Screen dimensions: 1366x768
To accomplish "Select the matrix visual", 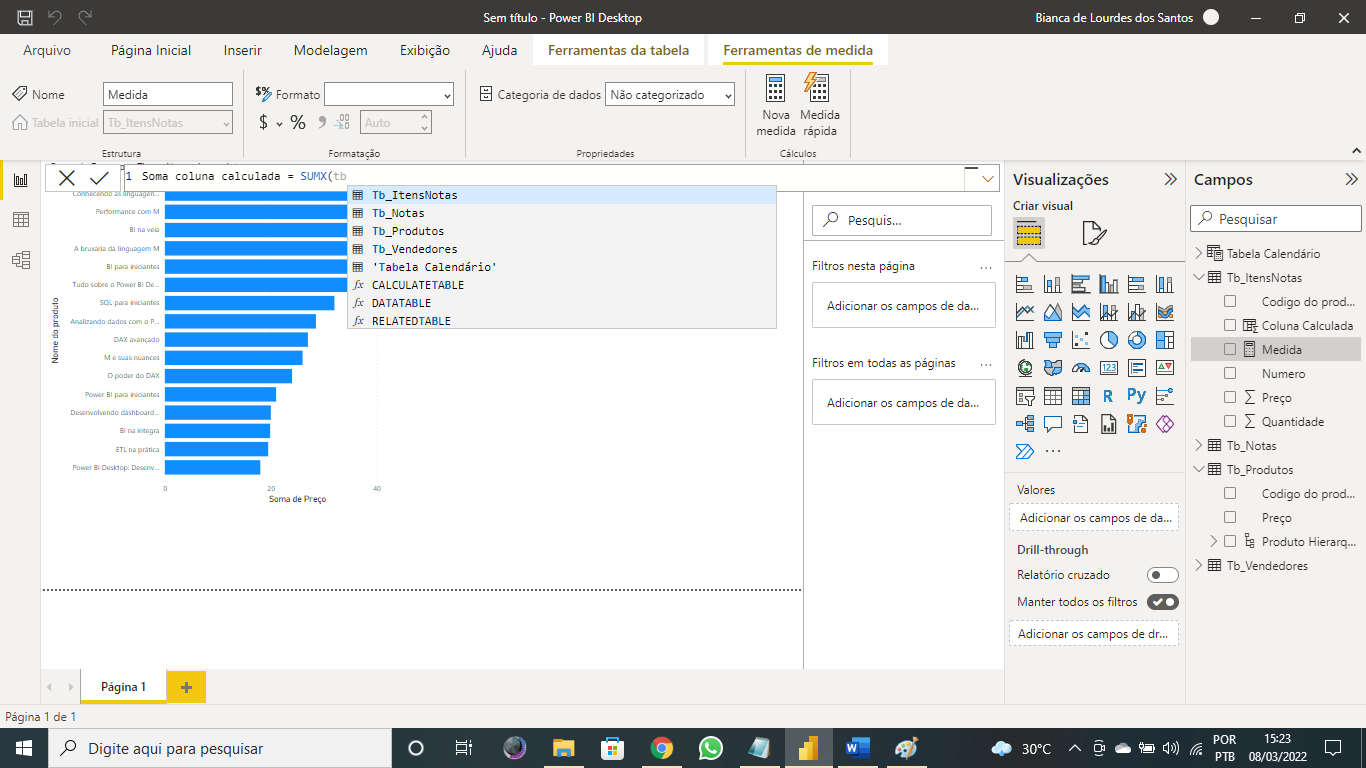I will pos(1081,396).
